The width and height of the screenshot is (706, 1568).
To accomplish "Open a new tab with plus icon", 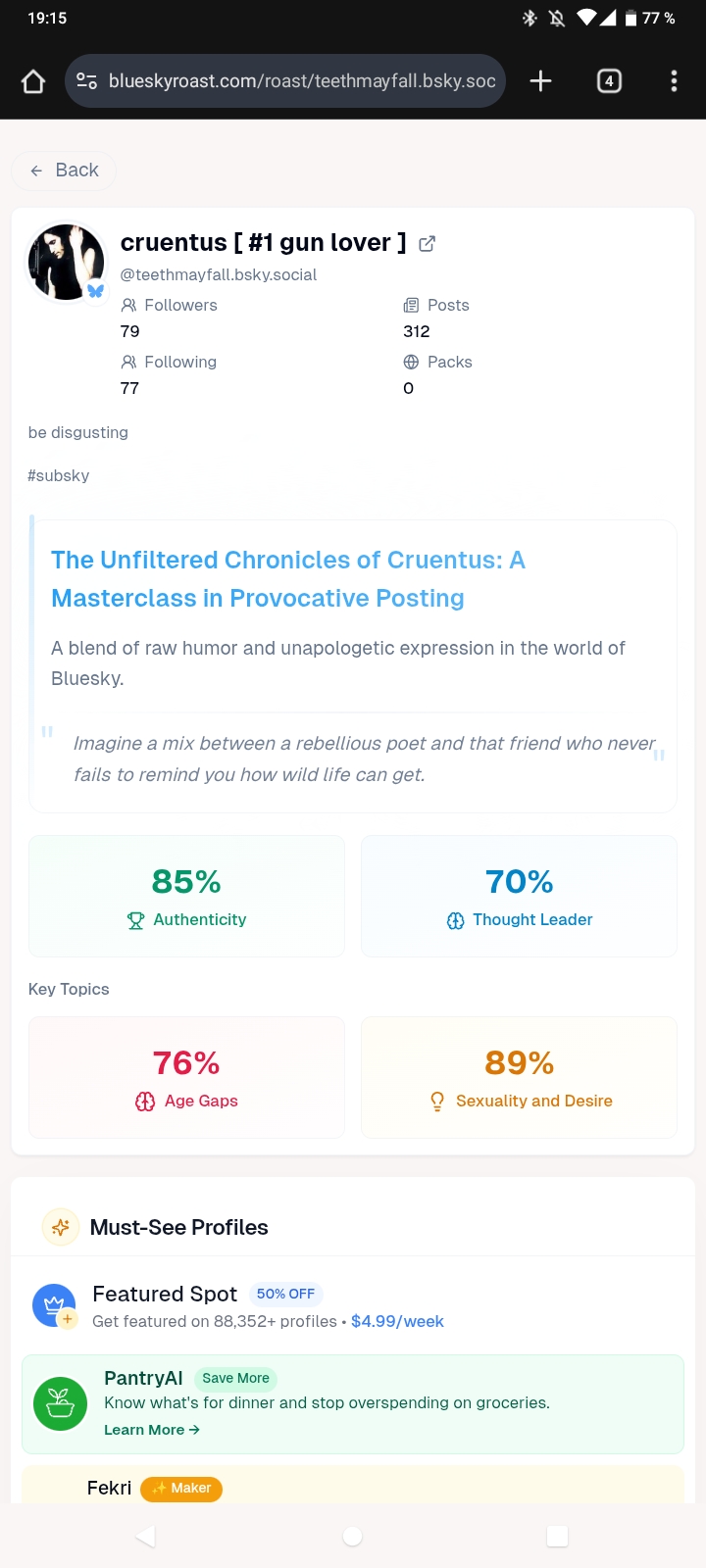I will pos(540,81).
